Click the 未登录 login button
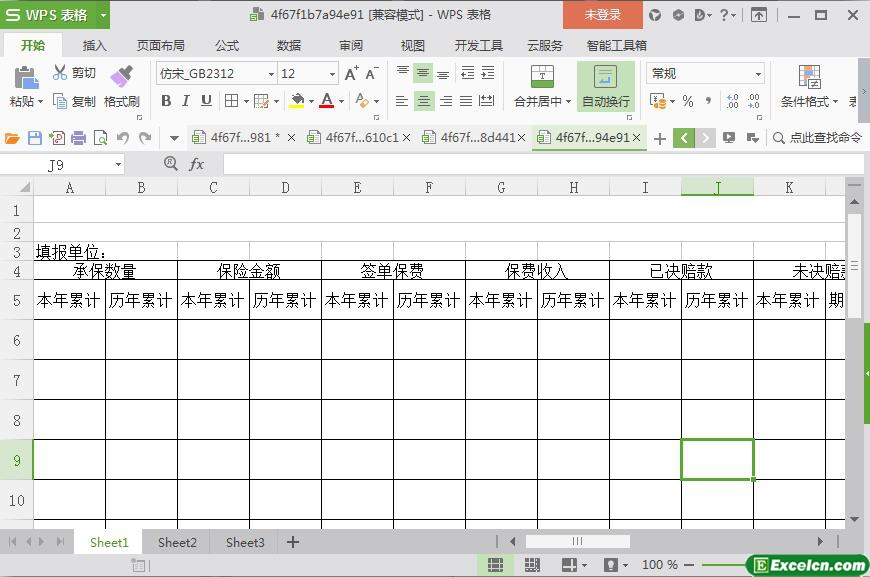 tap(602, 15)
